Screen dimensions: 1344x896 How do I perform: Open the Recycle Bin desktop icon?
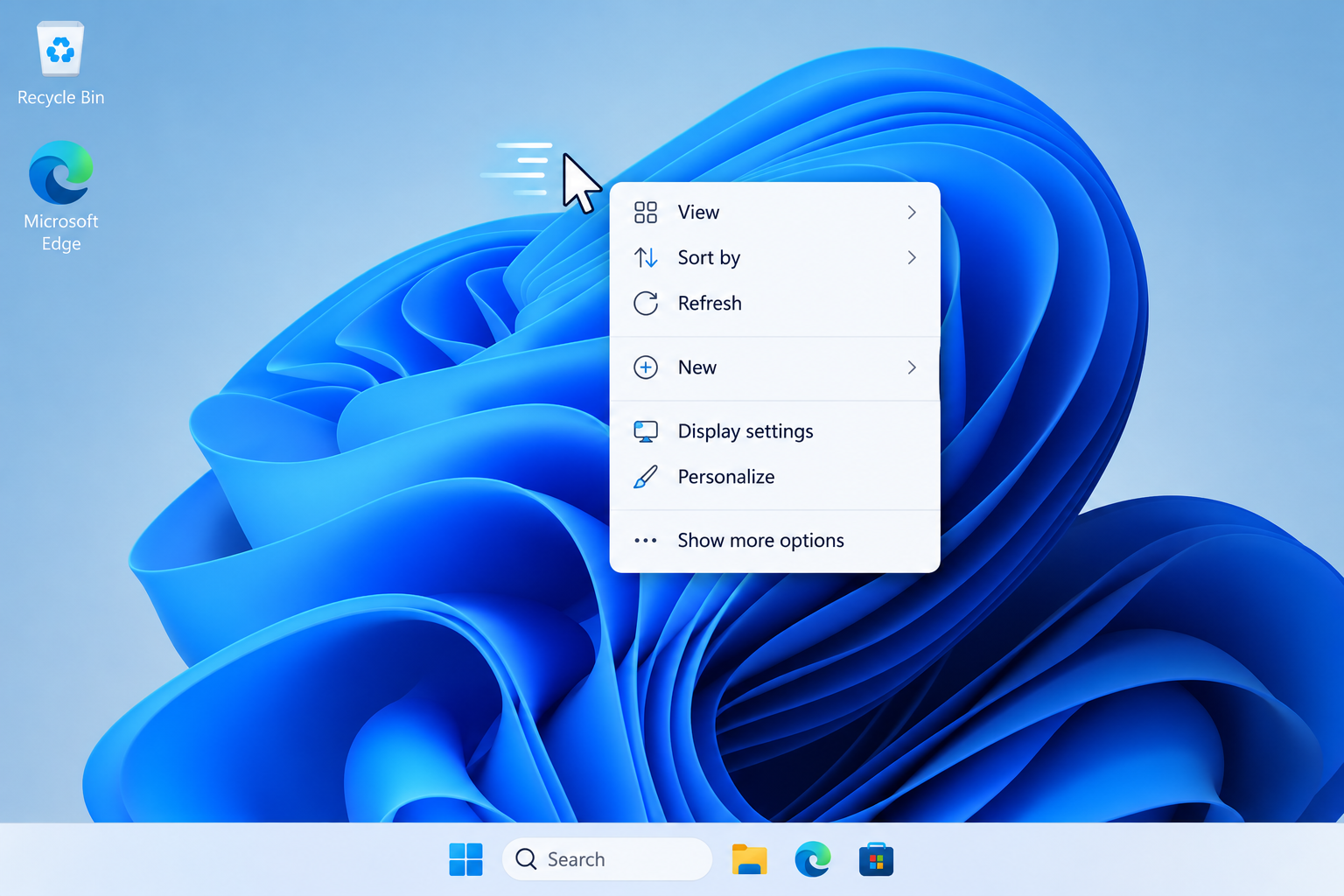click(60, 63)
